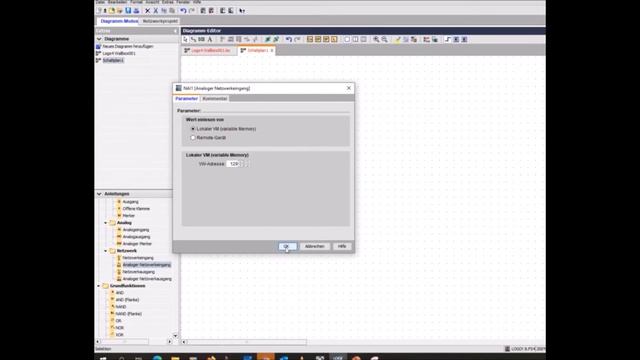Click the Hilfe button in dialog
Screen dimensions: 640x360
pyautogui.click(x=342, y=247)
